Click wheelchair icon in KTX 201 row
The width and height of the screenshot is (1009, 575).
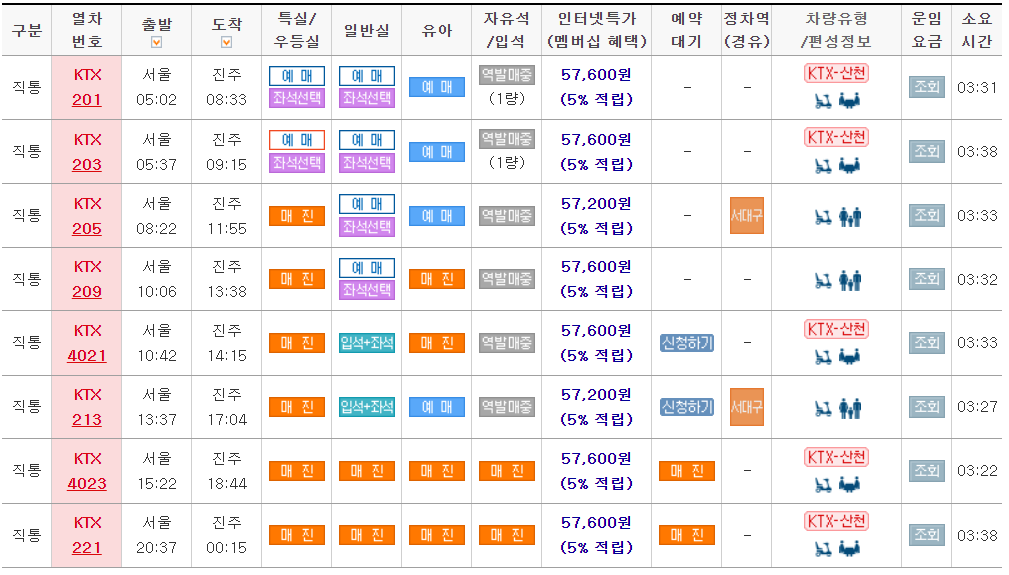click(x=823, y=100)
